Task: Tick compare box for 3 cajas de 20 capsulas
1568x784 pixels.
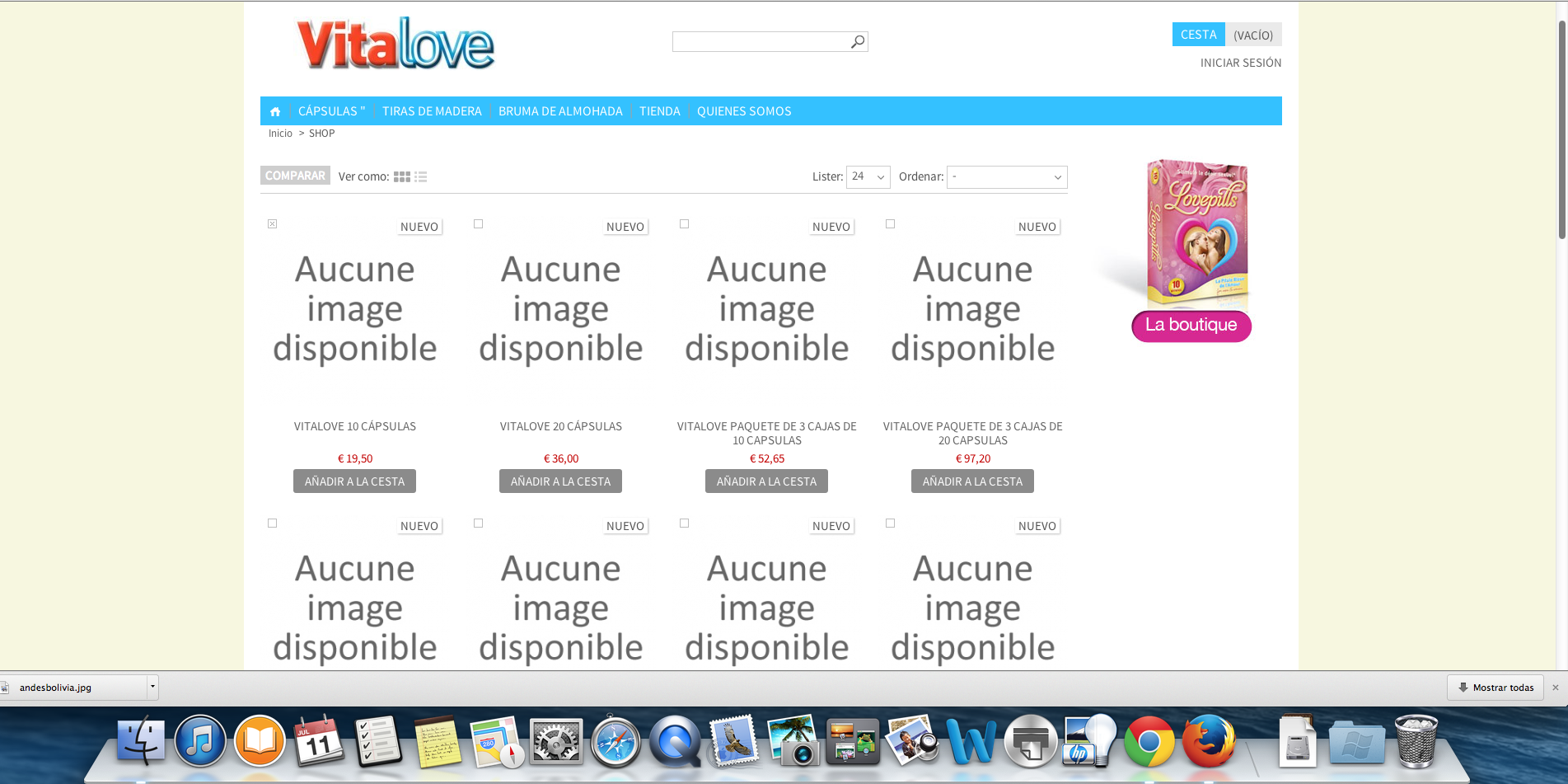Action: [891, 224]
